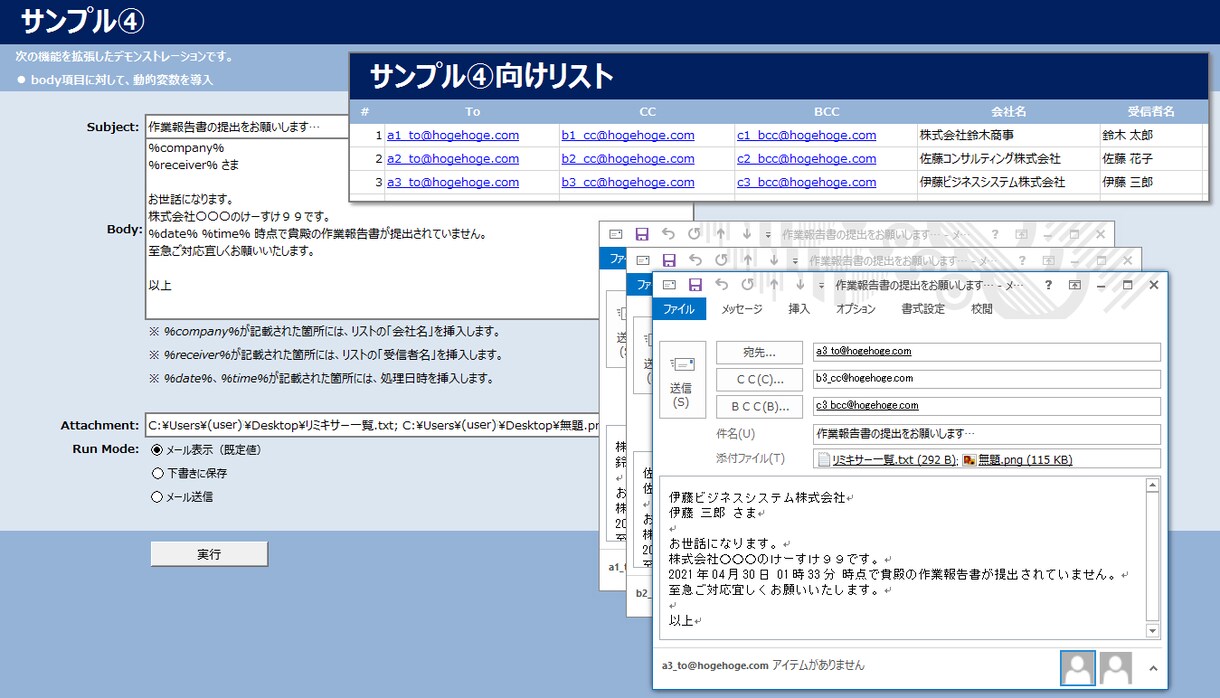Click the mail body scrollbar down arrow
1220x698 pixels.
(1152, 631)
